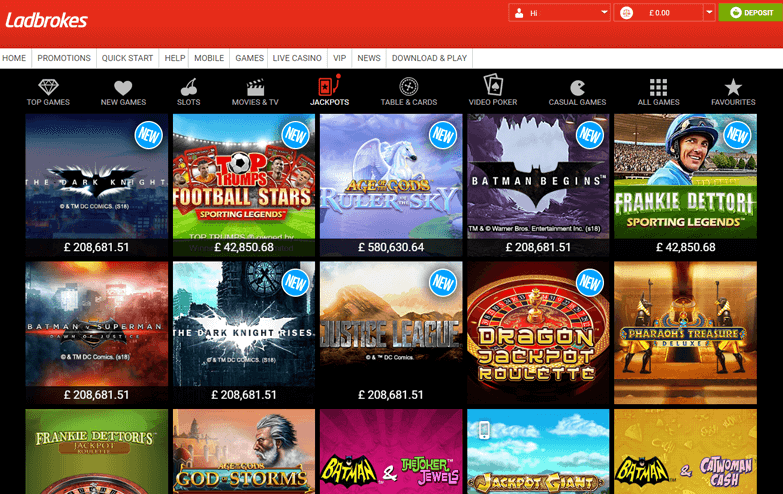Open Favourites star icon
This screenshot has width=783, height=494.
tap(733, 87)
